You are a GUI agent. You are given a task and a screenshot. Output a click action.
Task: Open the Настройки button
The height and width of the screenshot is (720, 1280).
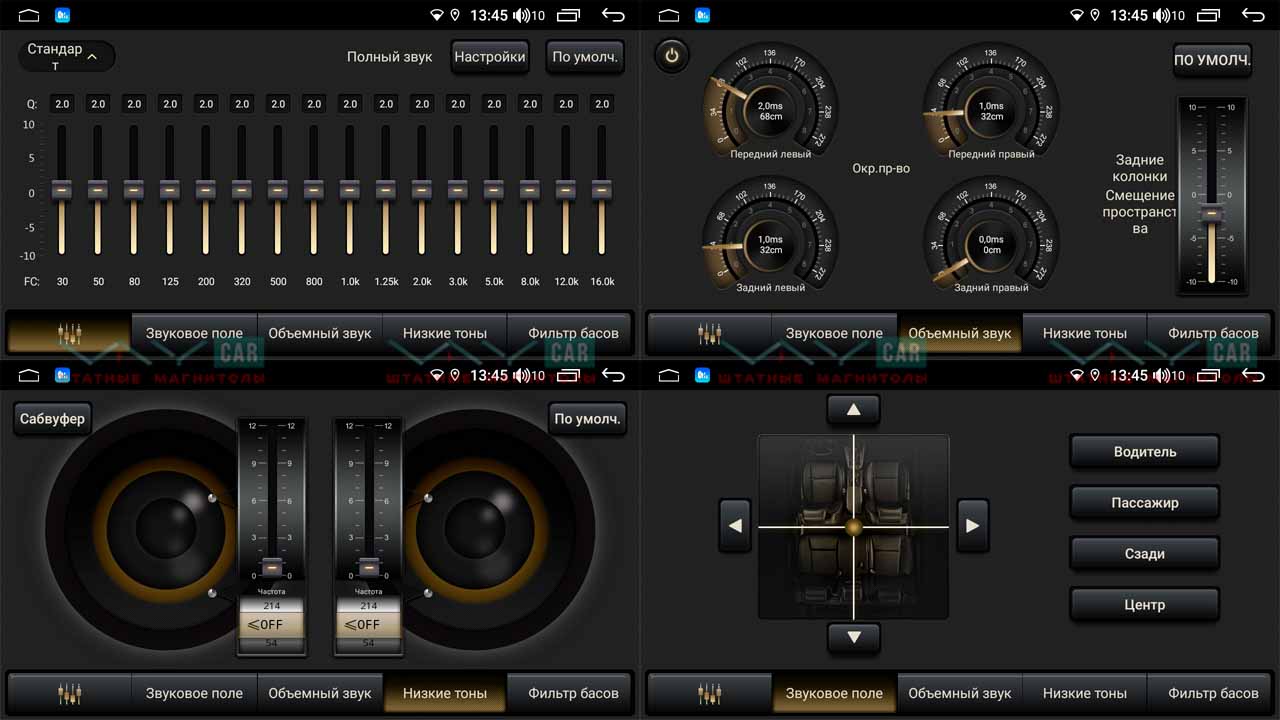point(490,57)
